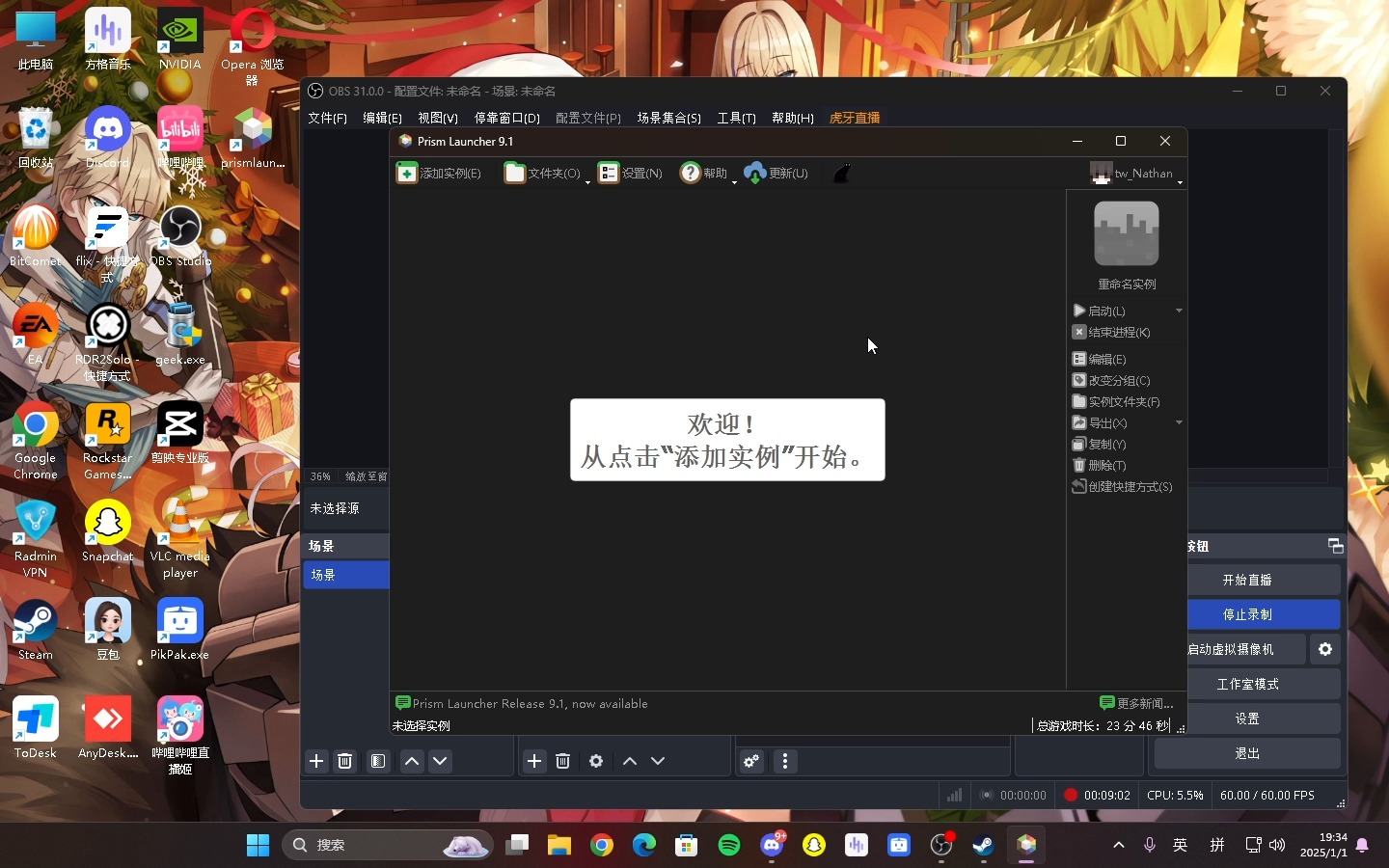Open instance Edit settings icon
This screenshot has height=868, width=1389.
pos(1079,359)
